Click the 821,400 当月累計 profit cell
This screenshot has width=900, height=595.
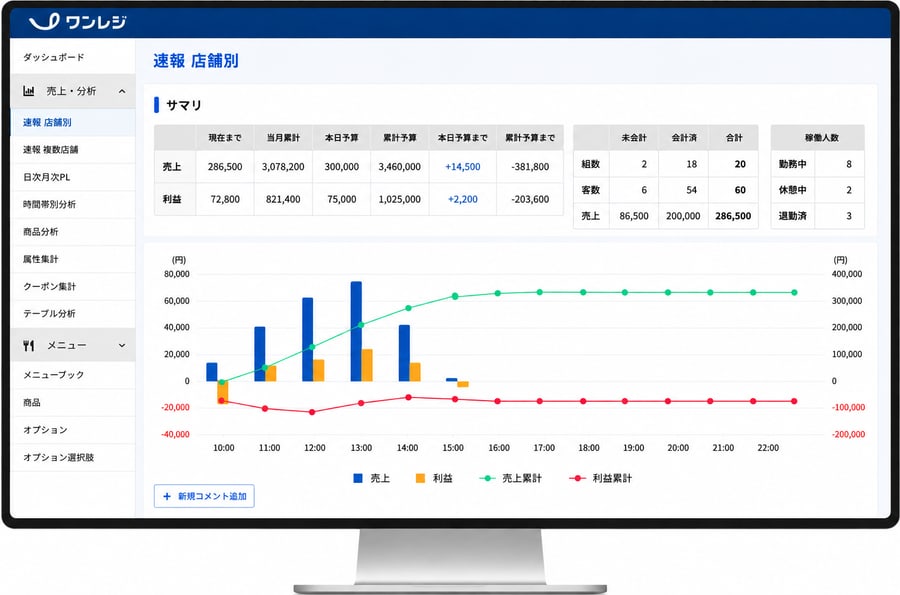pos(283,200)
